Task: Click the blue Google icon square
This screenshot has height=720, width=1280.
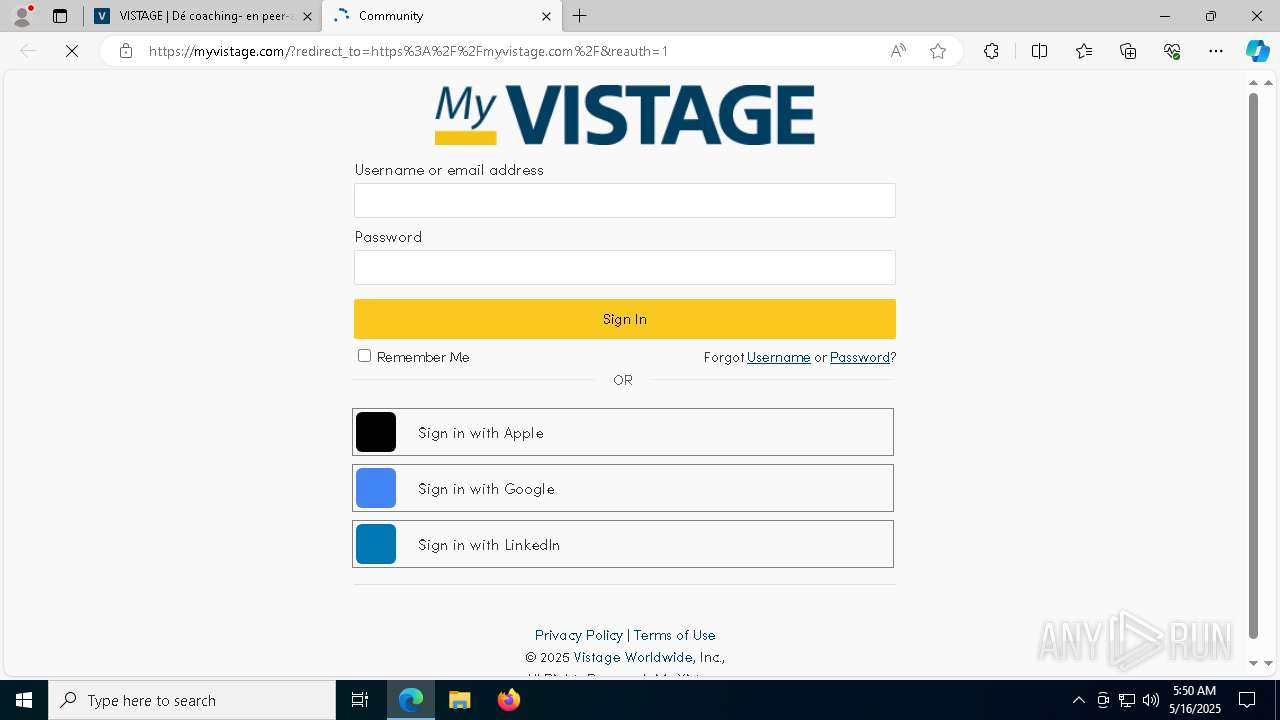Action: coord(376,488)
